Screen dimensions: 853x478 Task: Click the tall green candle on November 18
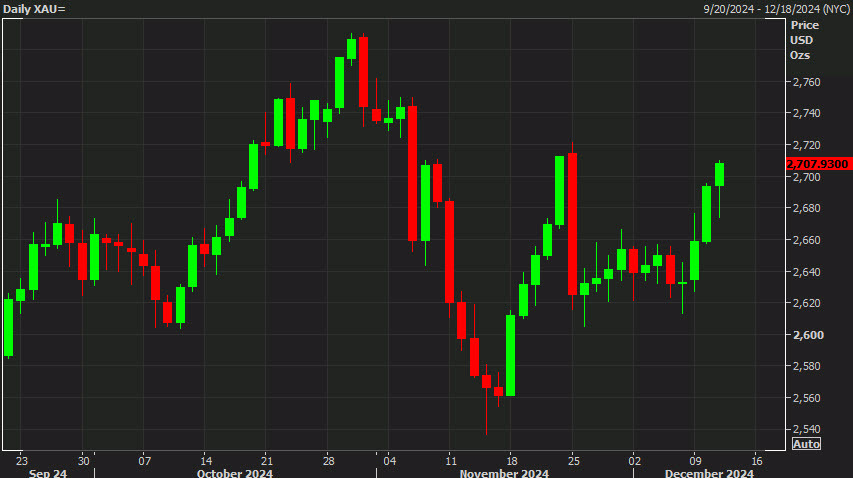(510, 355)
